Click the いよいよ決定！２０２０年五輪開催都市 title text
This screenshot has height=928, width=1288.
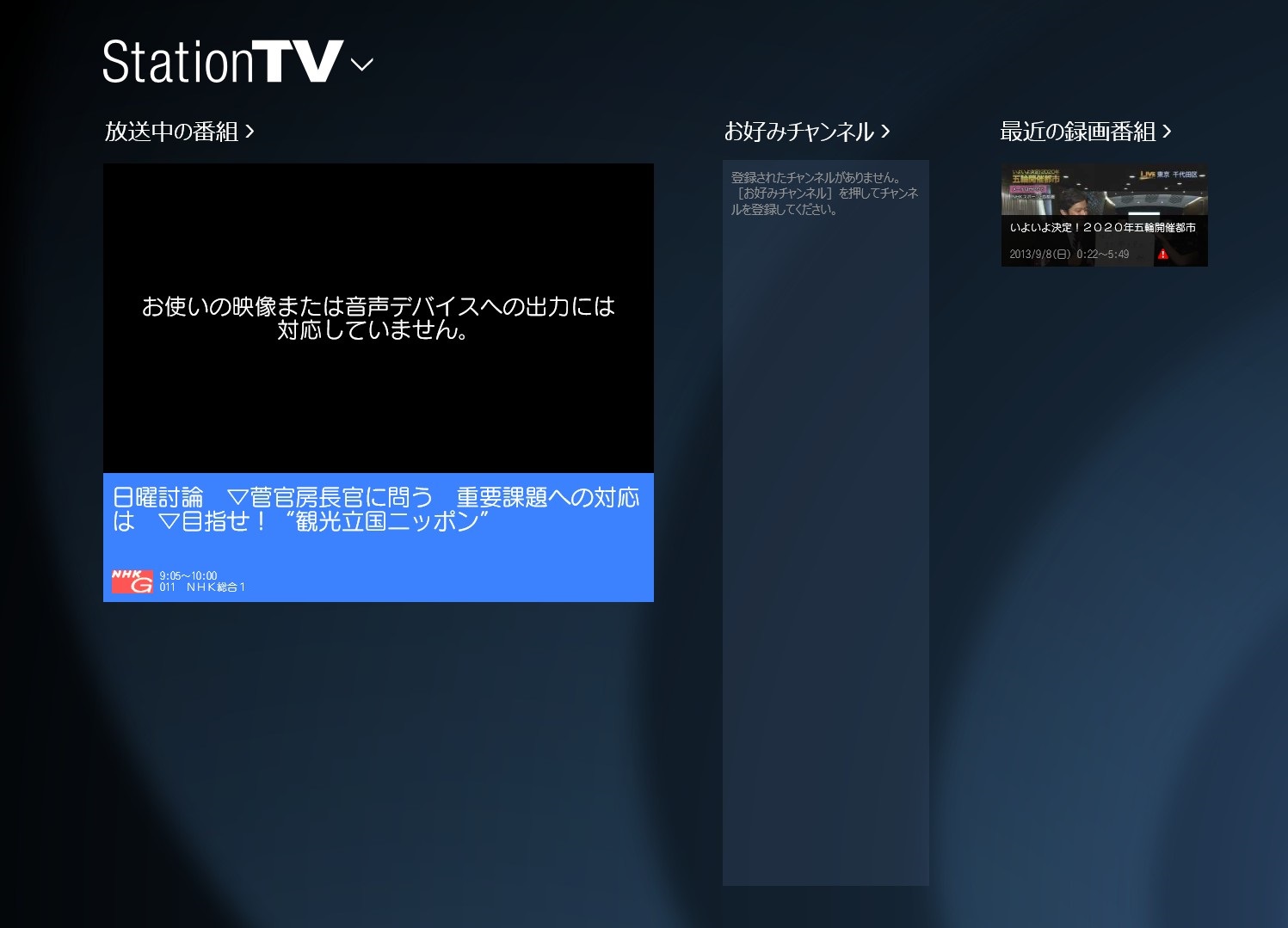tap(1103, 228)
